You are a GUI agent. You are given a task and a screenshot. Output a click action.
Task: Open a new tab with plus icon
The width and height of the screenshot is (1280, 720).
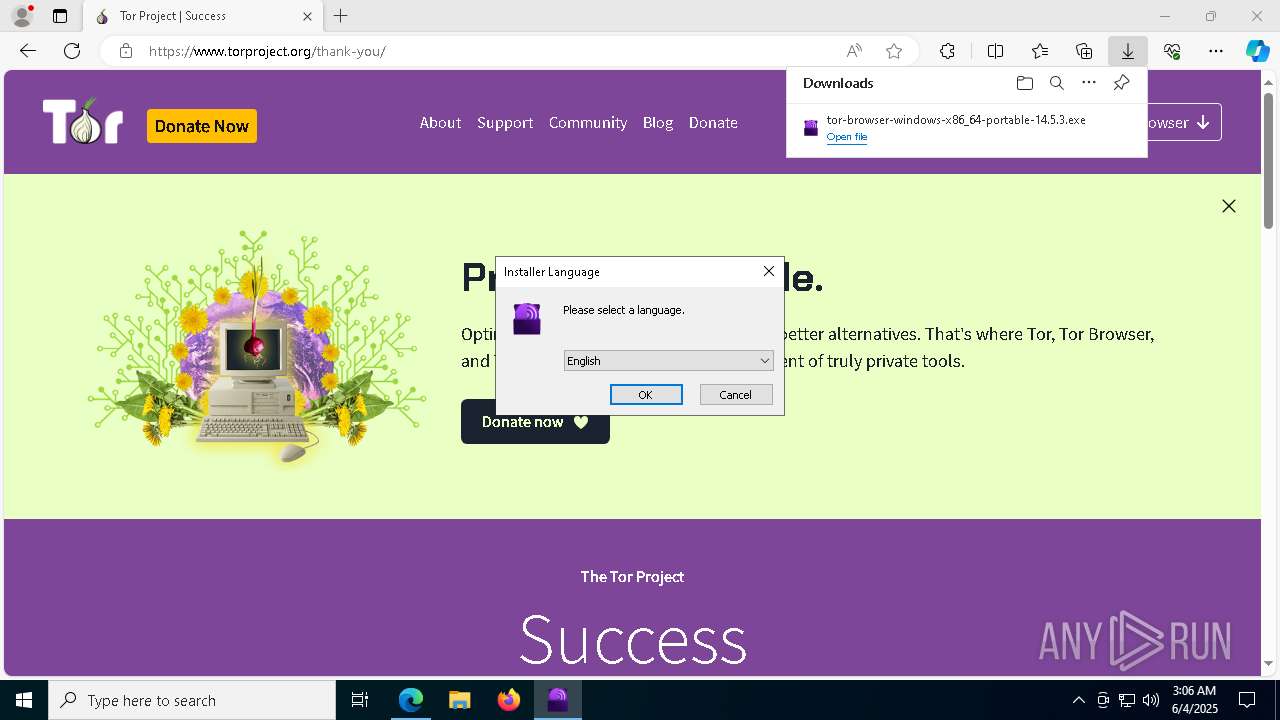tap(341, 16)
